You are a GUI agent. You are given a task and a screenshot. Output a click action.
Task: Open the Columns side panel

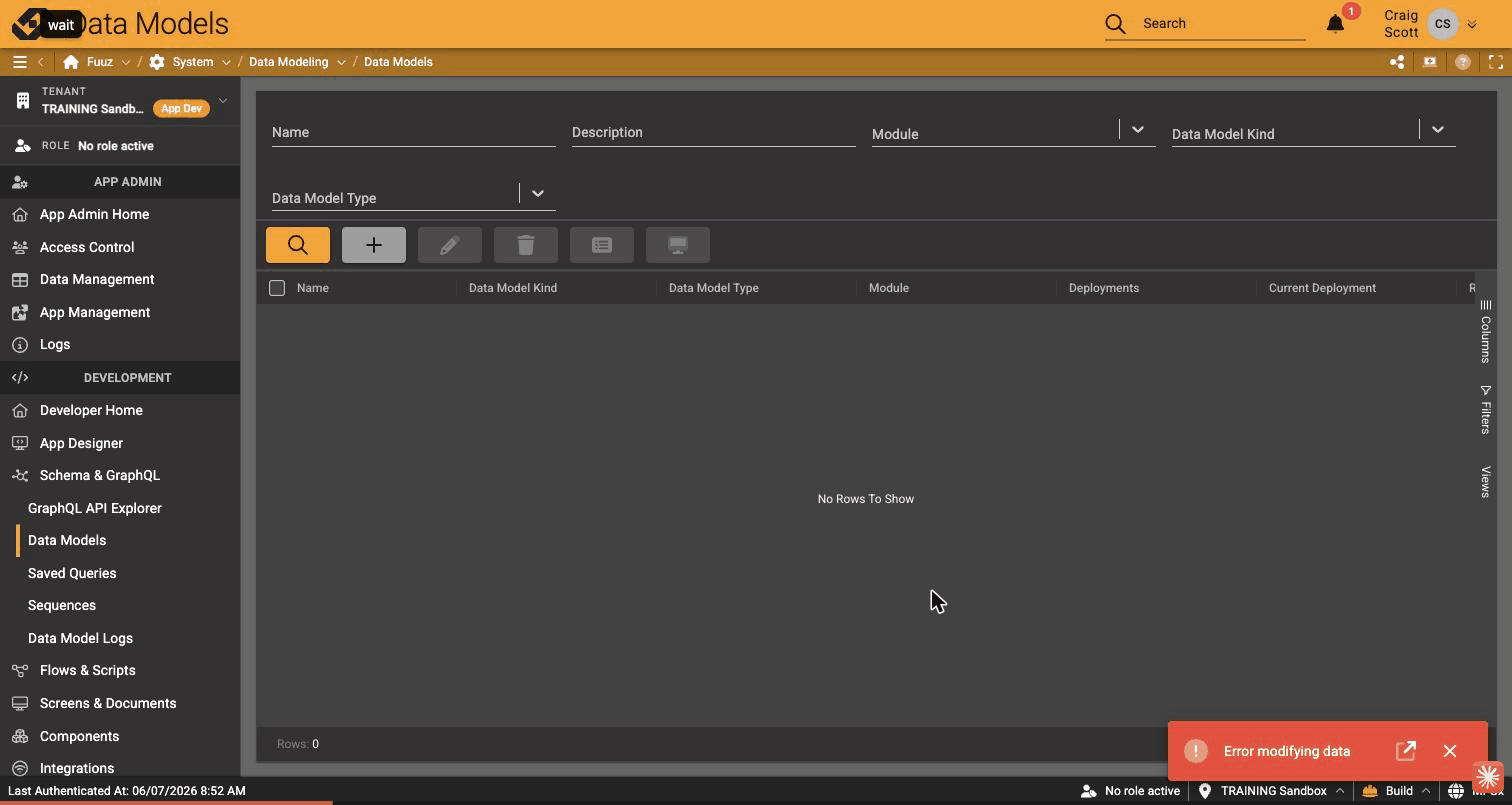[1485, 331]
